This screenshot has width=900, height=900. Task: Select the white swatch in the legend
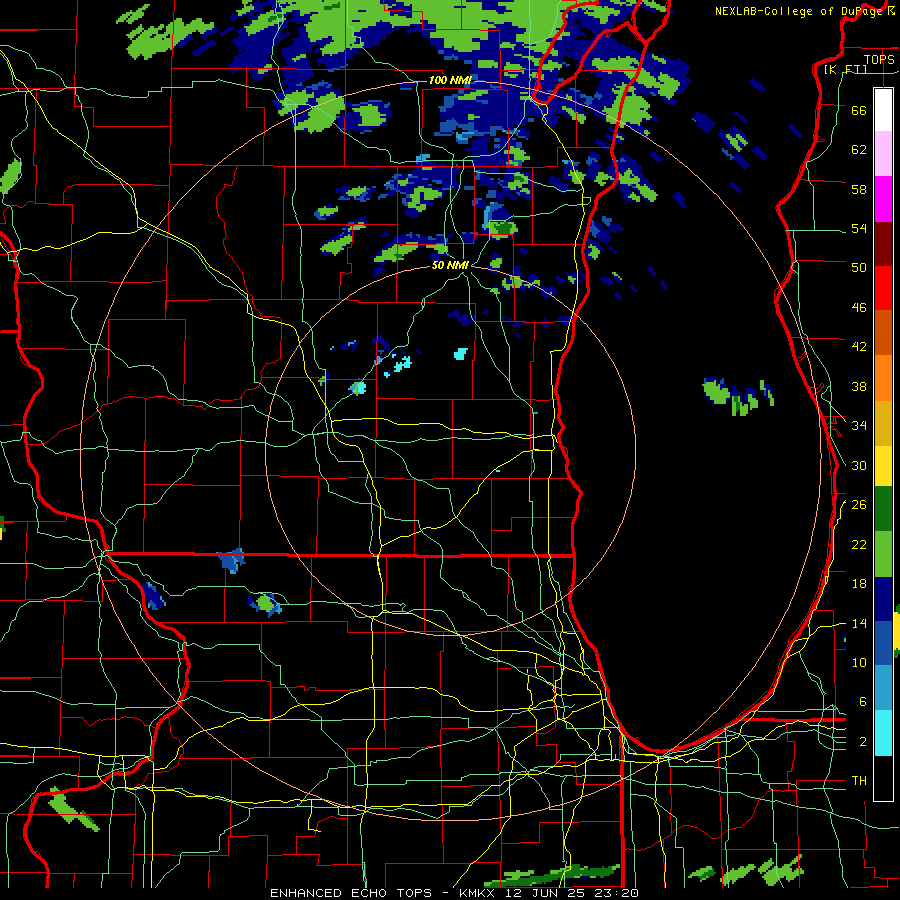(x=883, y=110)
